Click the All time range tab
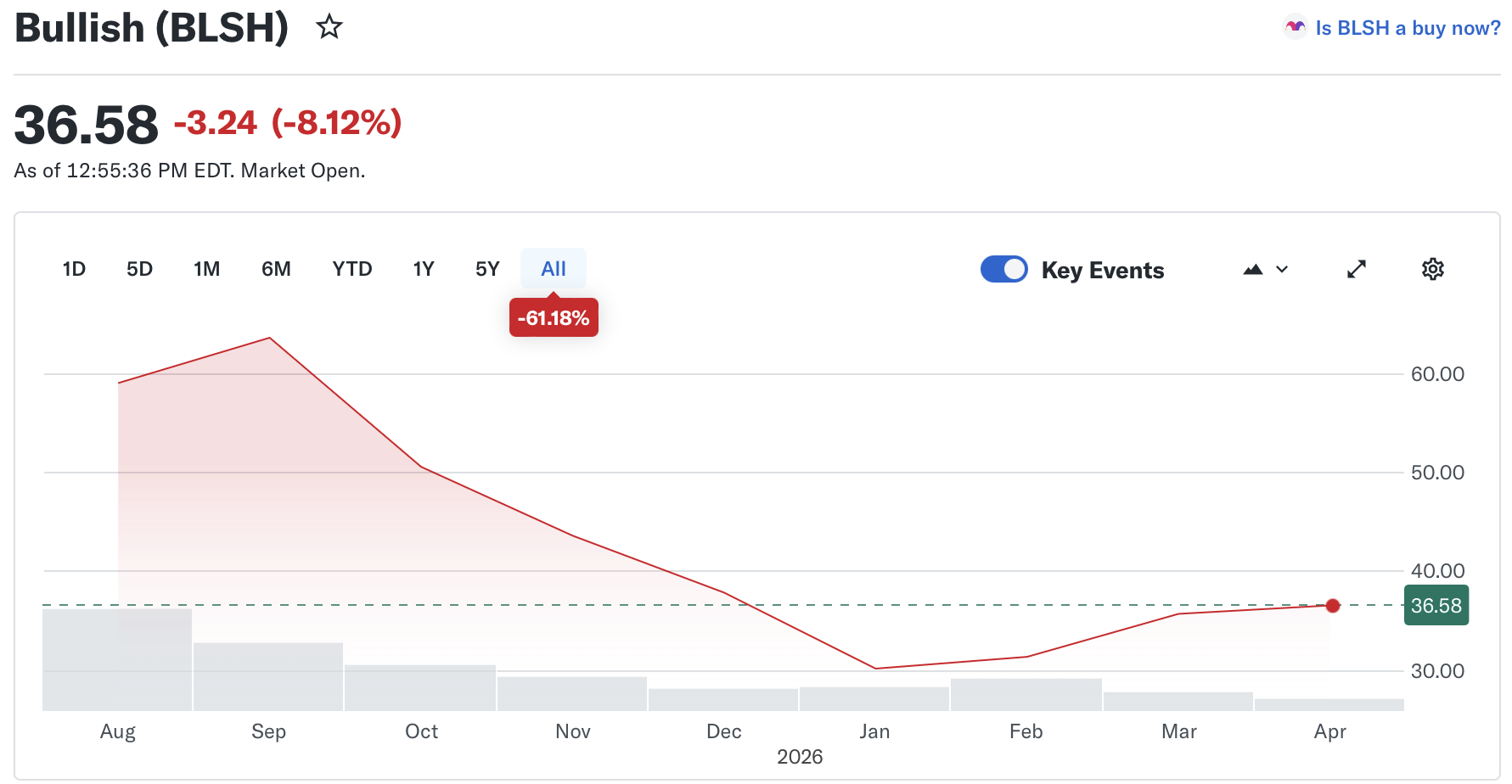 click(x=554, y=269)
